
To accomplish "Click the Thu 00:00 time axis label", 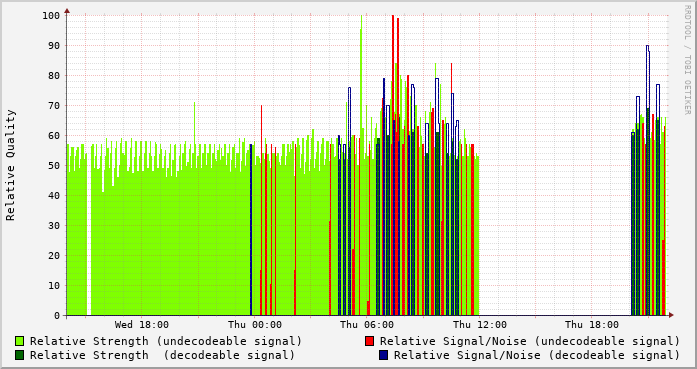I will pyautogui.click(x=255, y=325).
